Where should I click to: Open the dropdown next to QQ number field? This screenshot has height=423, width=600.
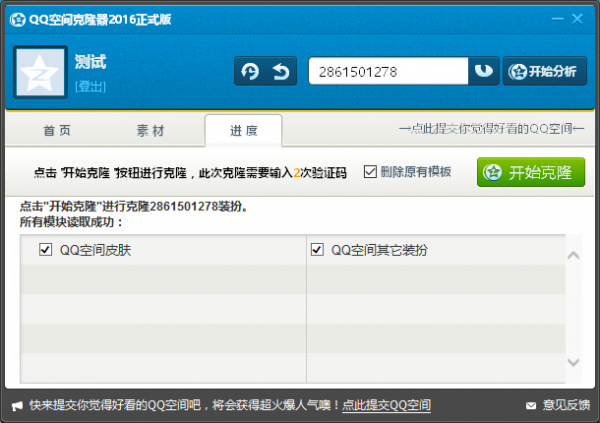pos(483,71)
